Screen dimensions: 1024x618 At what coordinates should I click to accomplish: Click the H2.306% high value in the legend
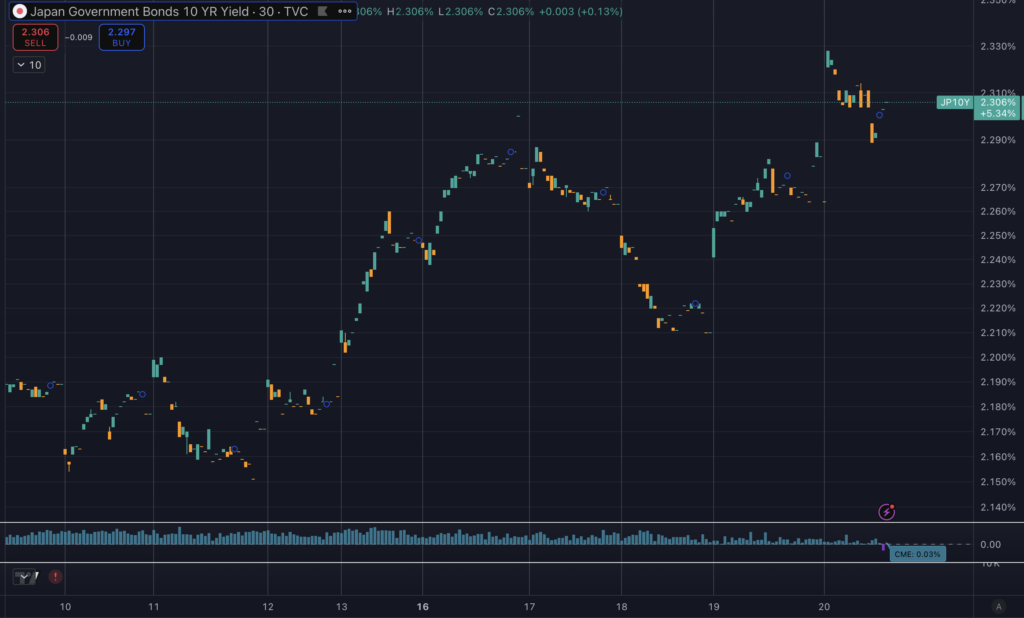coord(412,12)
